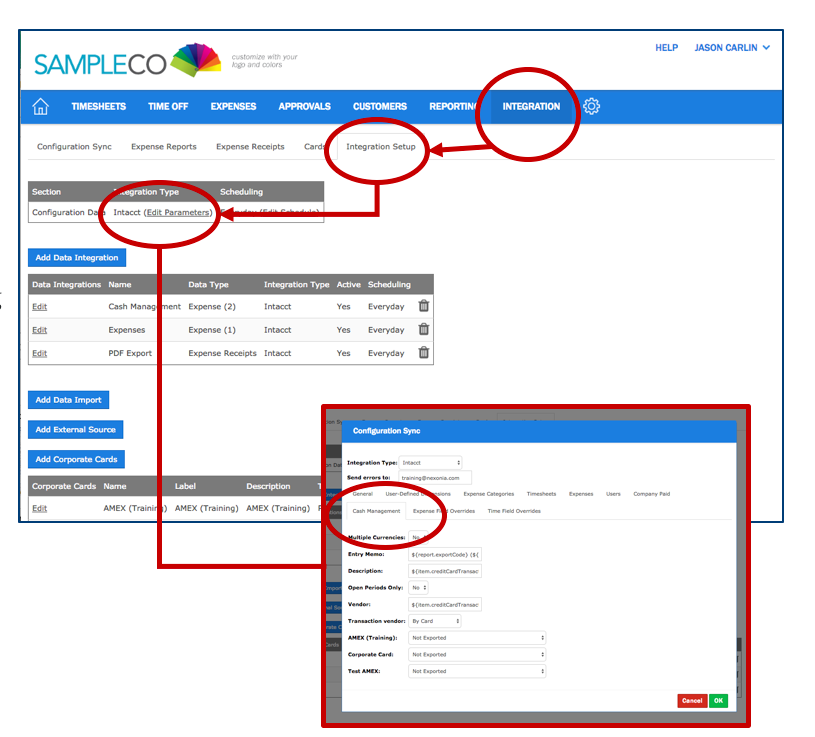Click the Add Data Integration button

coord(77,258)
